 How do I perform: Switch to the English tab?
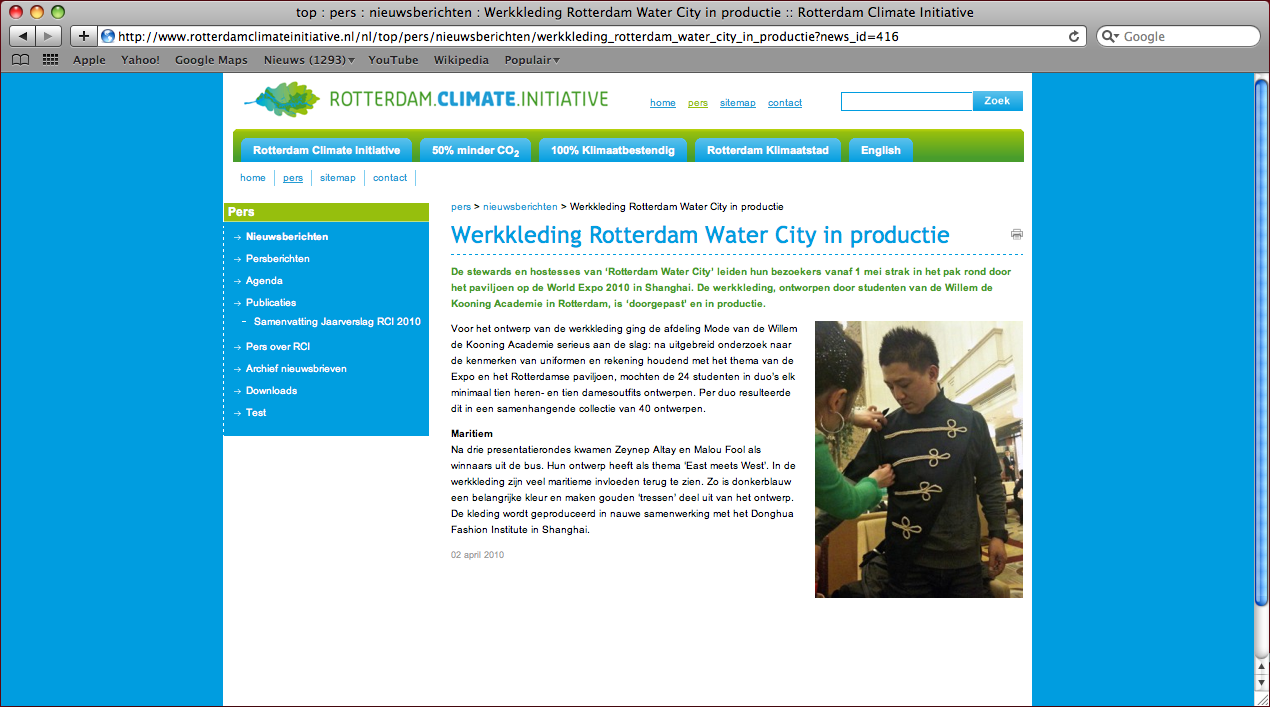881,150
